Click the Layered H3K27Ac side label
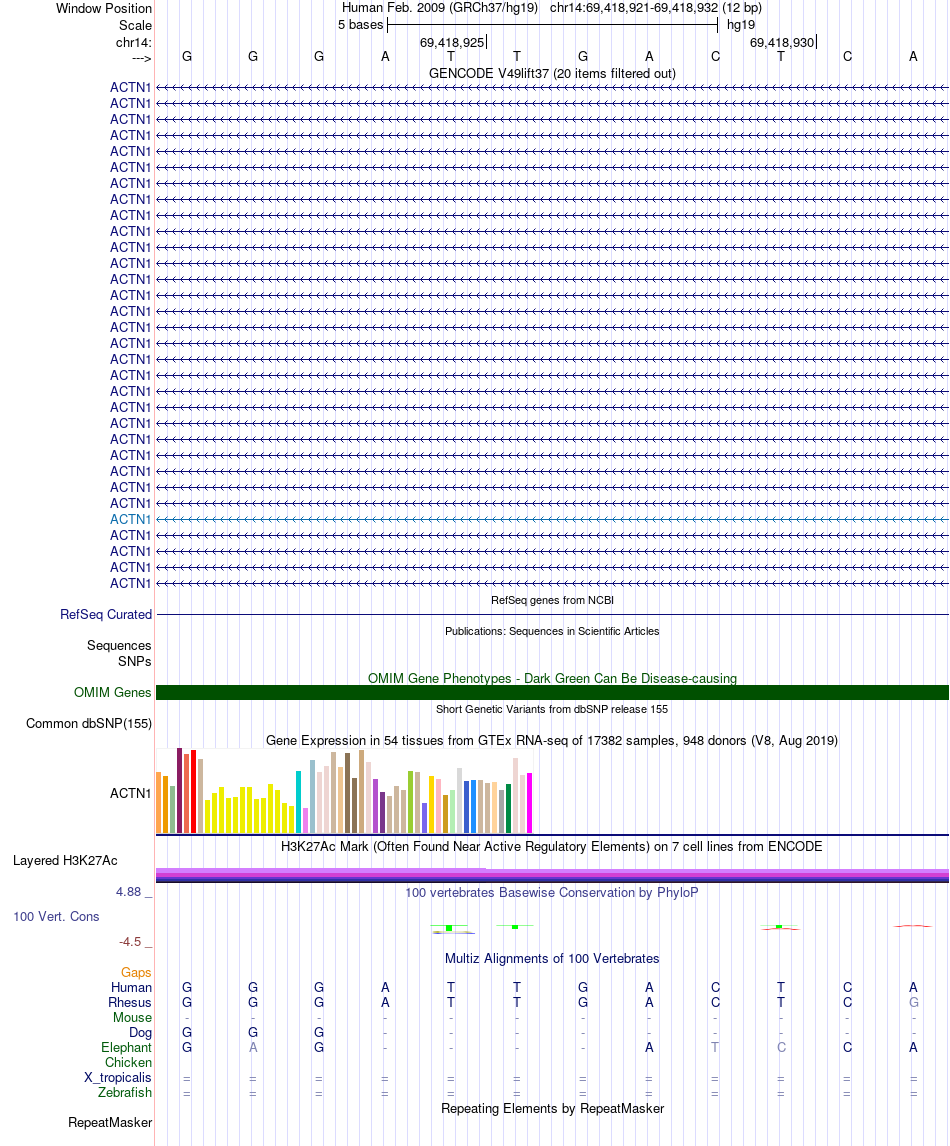This screenshot has height=1146, width=950. tap(65, 861)
